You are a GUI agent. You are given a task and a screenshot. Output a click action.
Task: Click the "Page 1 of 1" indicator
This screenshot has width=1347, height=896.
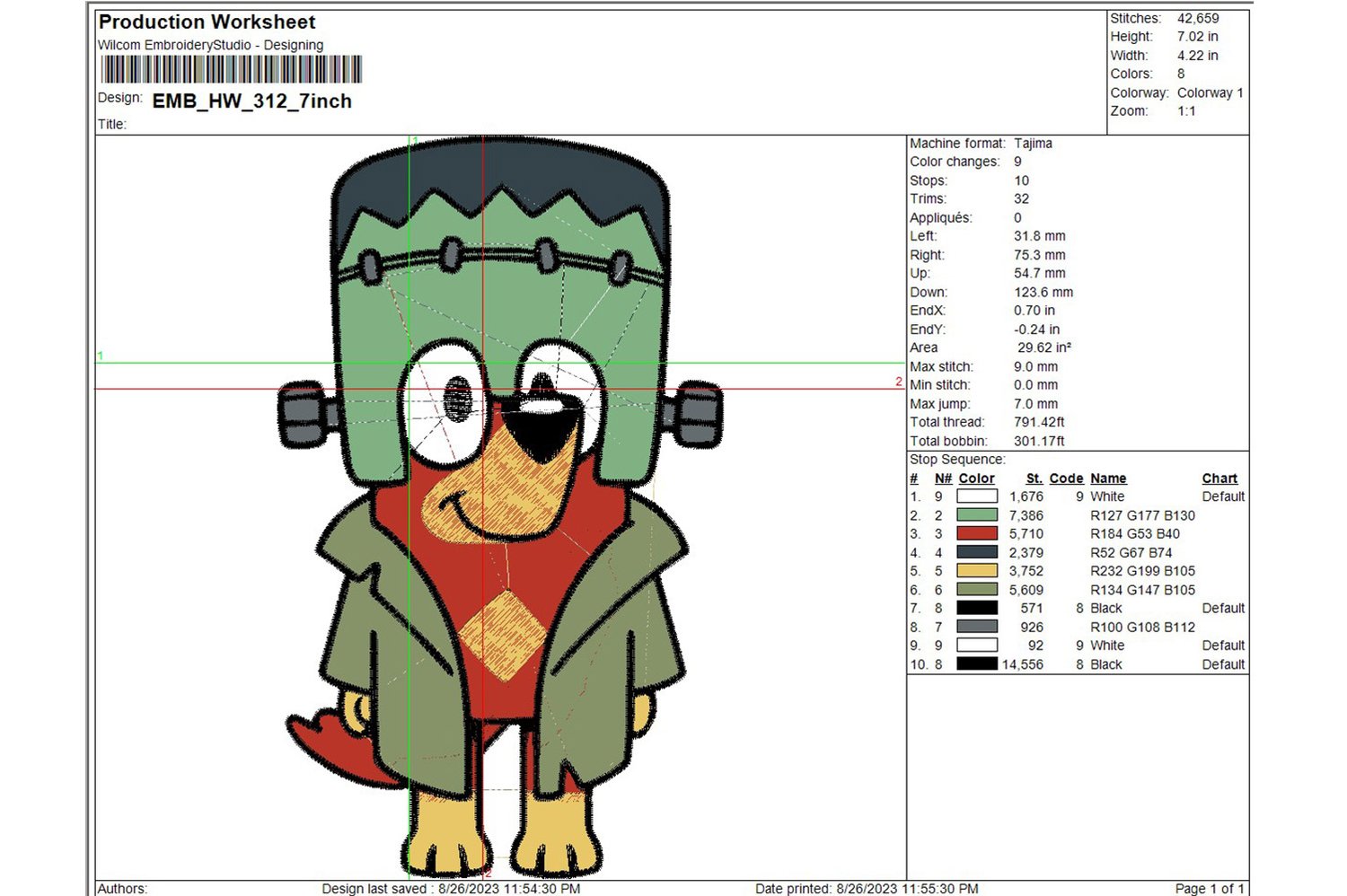pos(1210,889)
